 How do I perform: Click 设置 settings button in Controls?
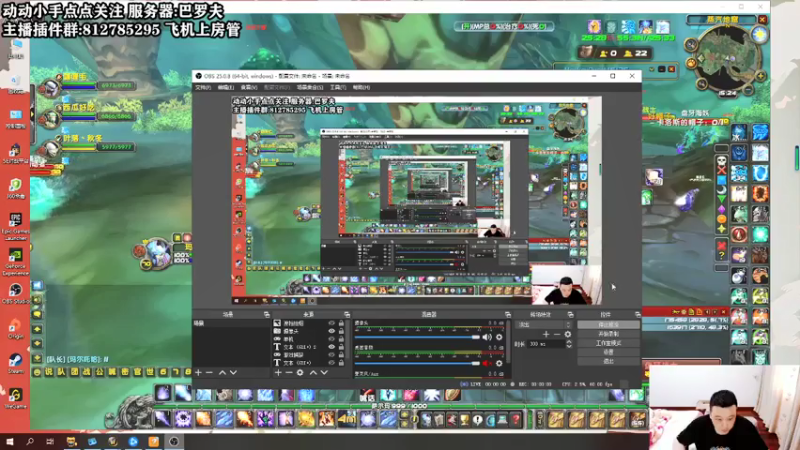608,352
